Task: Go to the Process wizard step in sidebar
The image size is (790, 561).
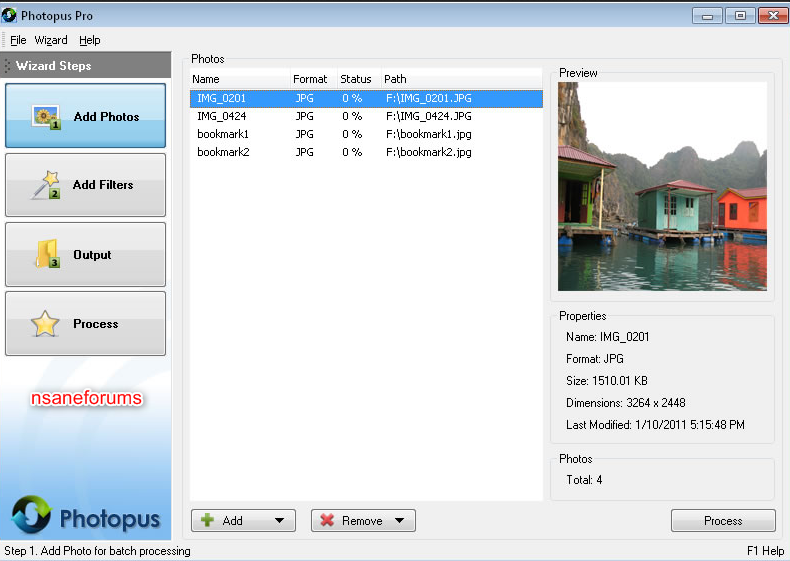Action: (85, 324)
